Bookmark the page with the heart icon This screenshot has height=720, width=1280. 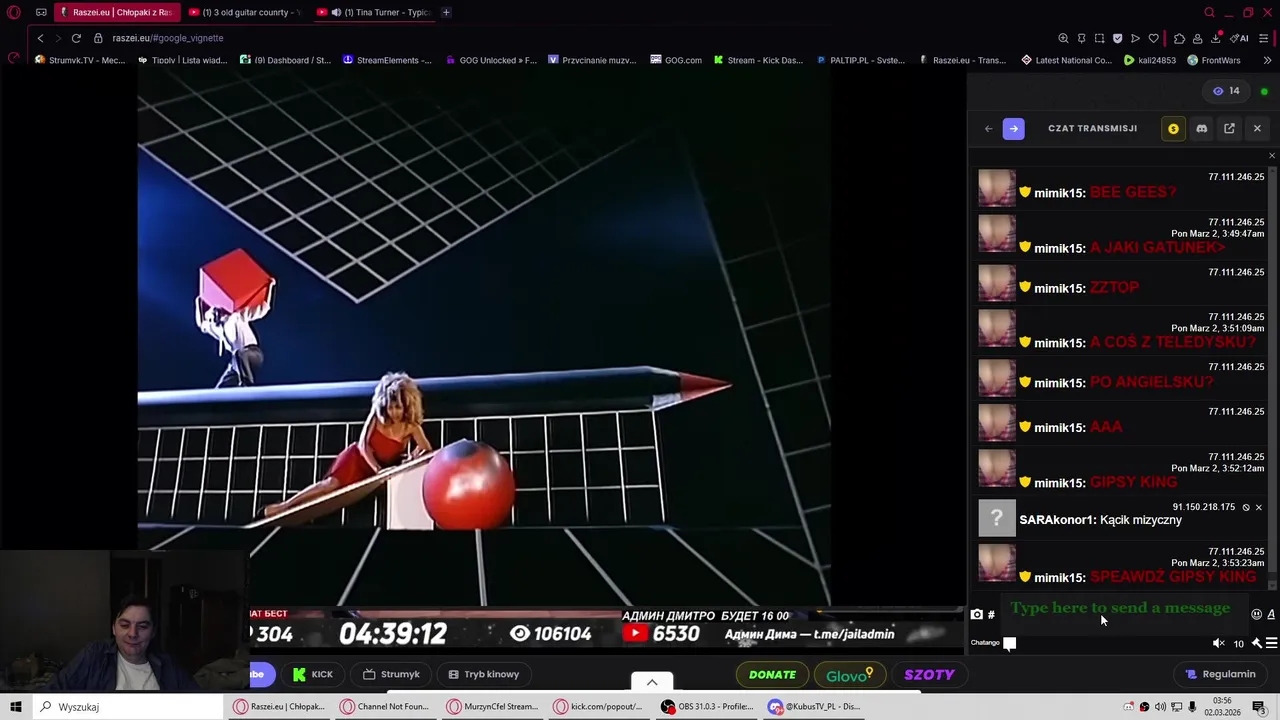pyautogui.click(x=1153, y=38)
